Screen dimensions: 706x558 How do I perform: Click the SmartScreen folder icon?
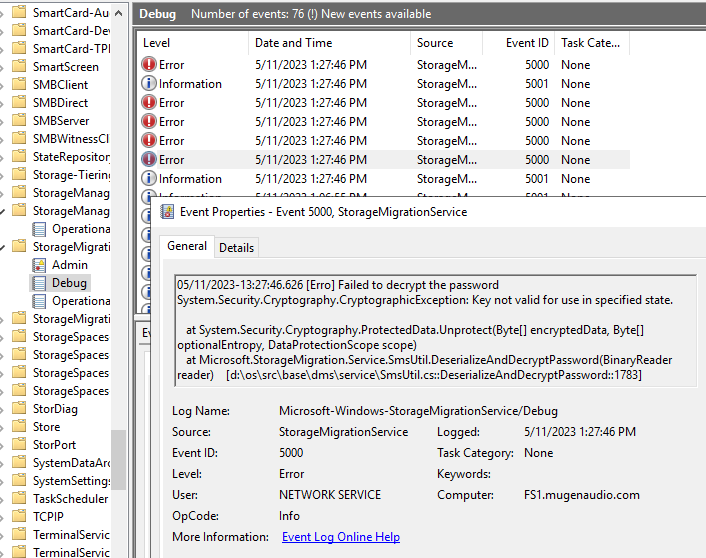point(19,66)
